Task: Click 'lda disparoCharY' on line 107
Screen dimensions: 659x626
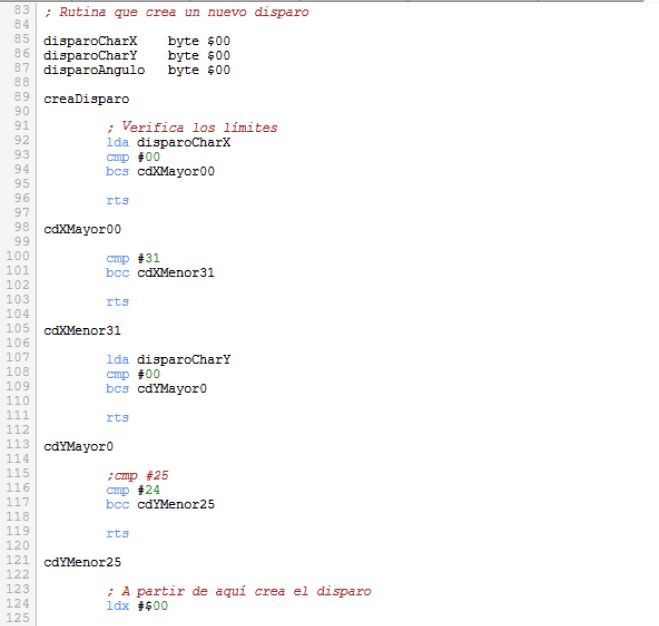Action: (168, 359)
